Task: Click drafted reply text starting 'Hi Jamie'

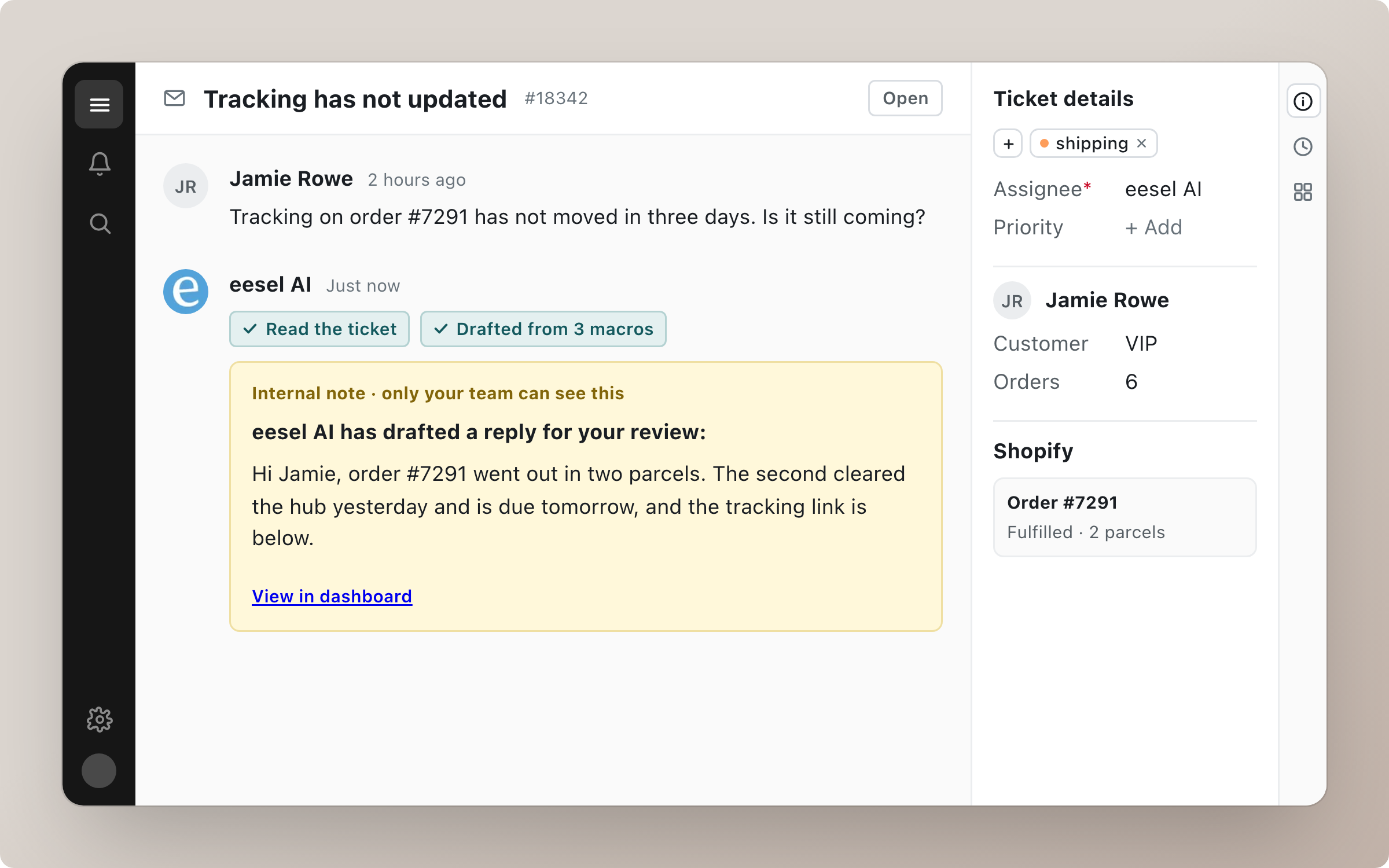Action: 579,506
